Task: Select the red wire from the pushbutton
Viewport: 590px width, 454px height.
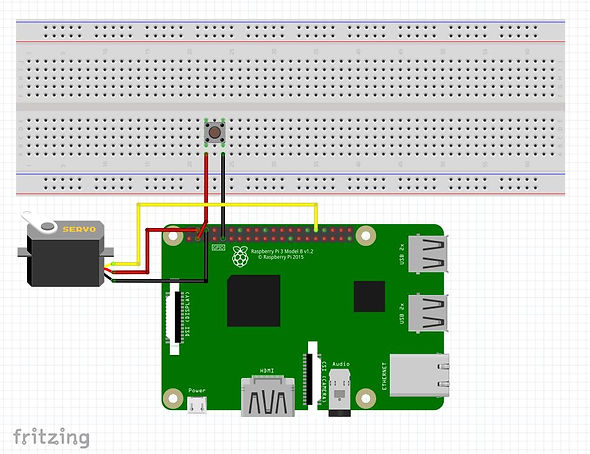Action: tap(206, 189)
